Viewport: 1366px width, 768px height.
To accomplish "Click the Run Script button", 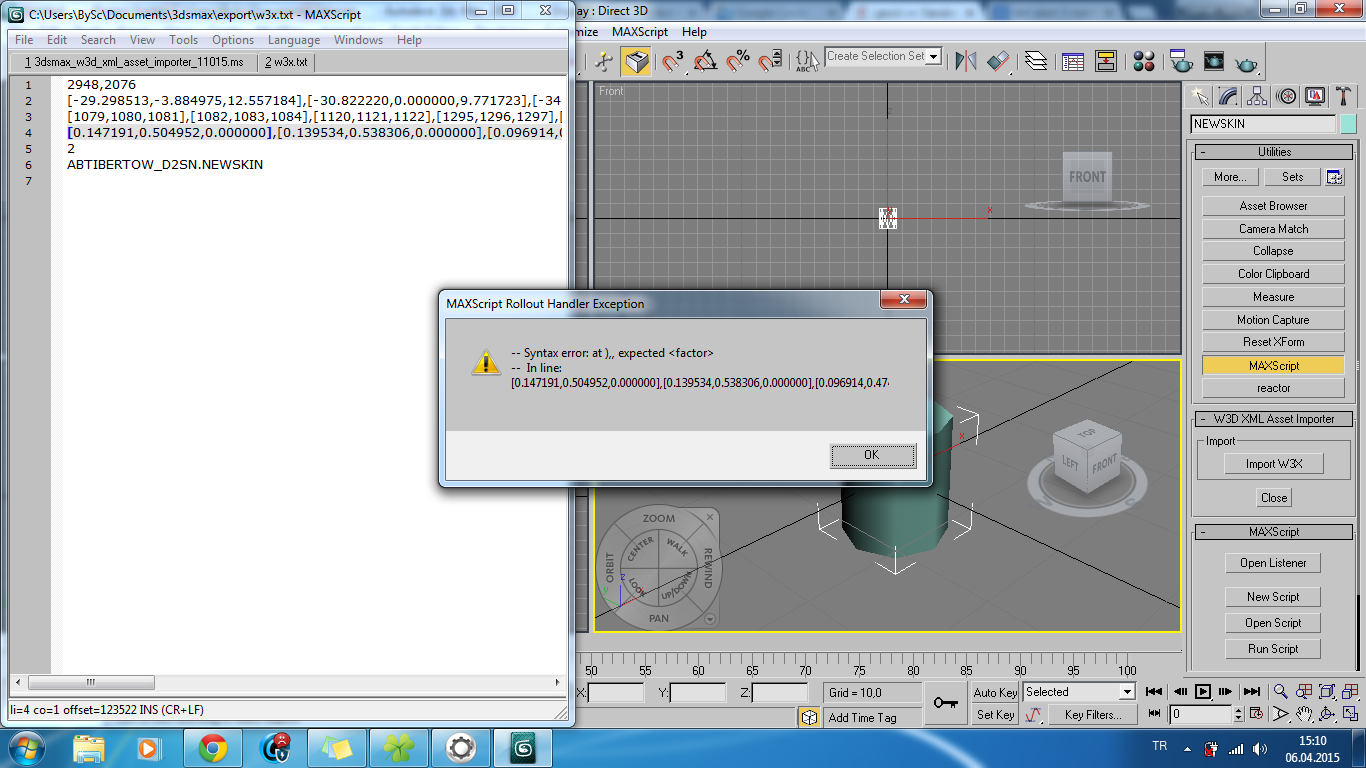I will [x=1273, y=649].
